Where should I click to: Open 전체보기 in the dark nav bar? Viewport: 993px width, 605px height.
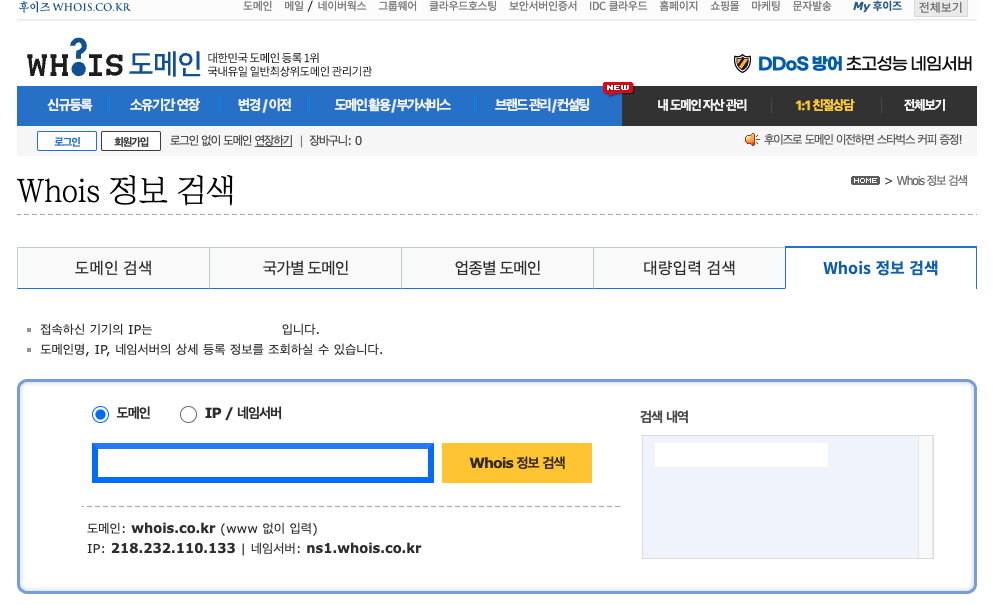point(925,105)
